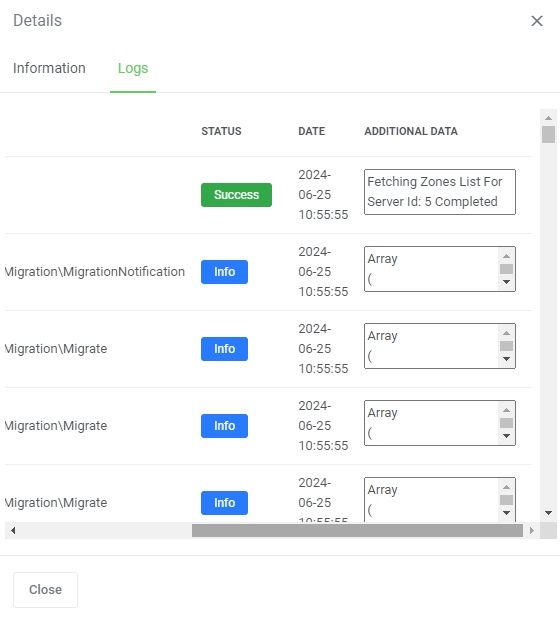Screen dimensions: 560x619
Task: Click the Details dialog title
Action: [x=37, y=21]
